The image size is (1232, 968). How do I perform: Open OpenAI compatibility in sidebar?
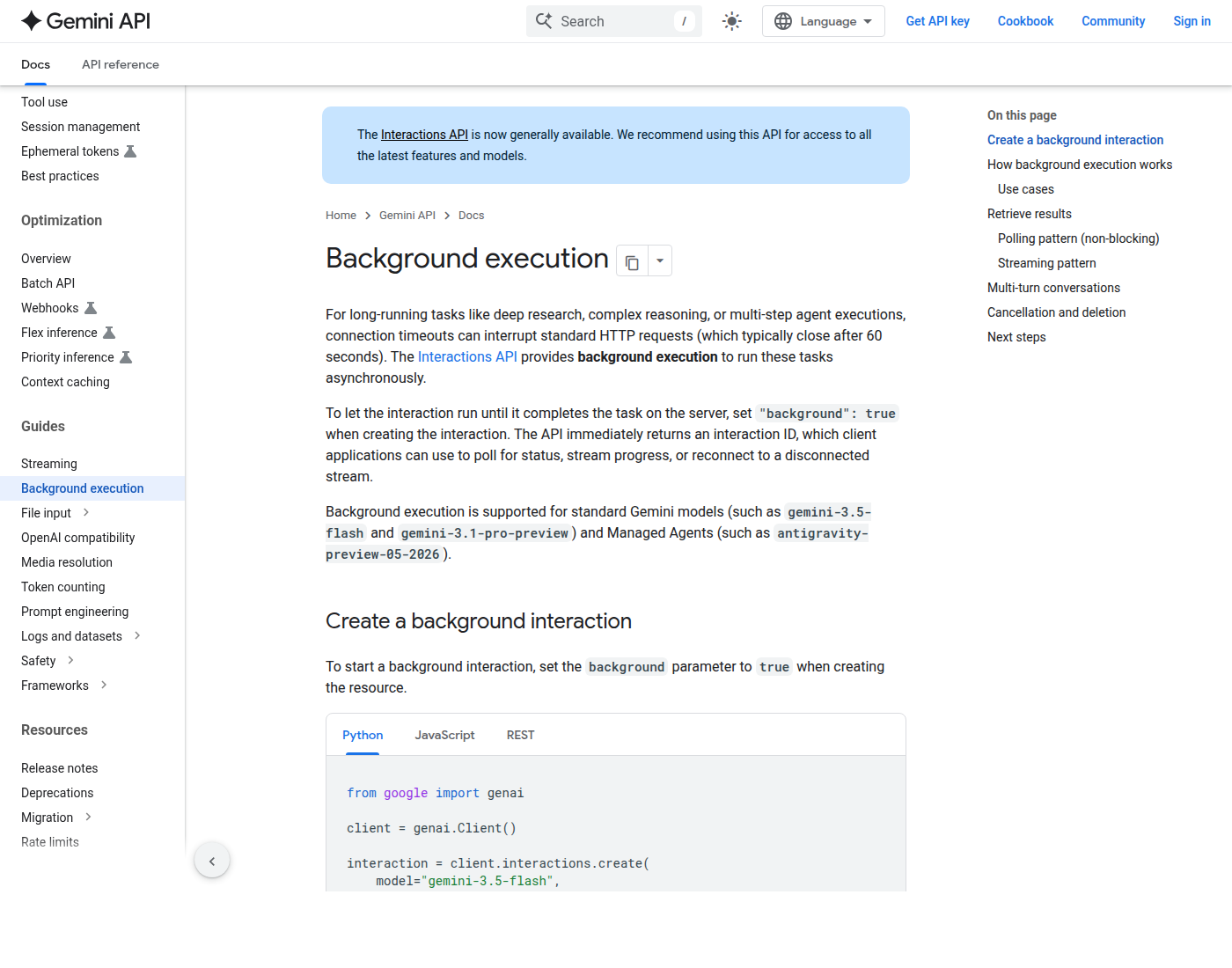coord(77,538)
